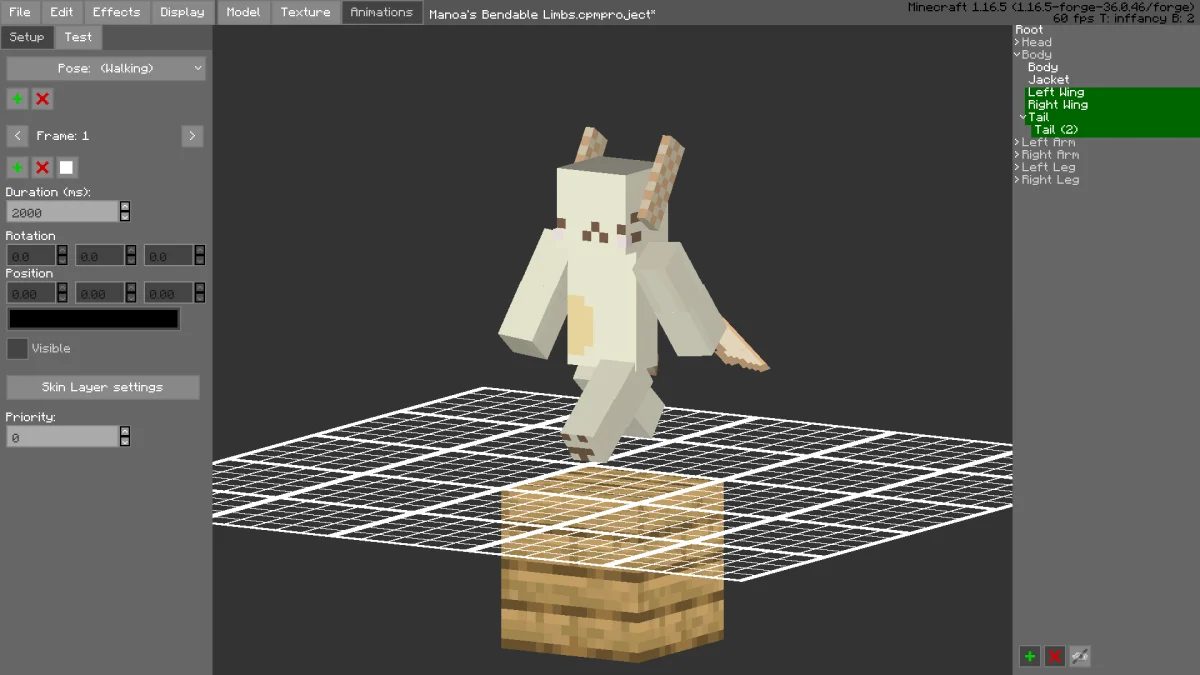Toggle the Visible checkbox
This screenshot has width=1200, height=675.
coord(17,349)
